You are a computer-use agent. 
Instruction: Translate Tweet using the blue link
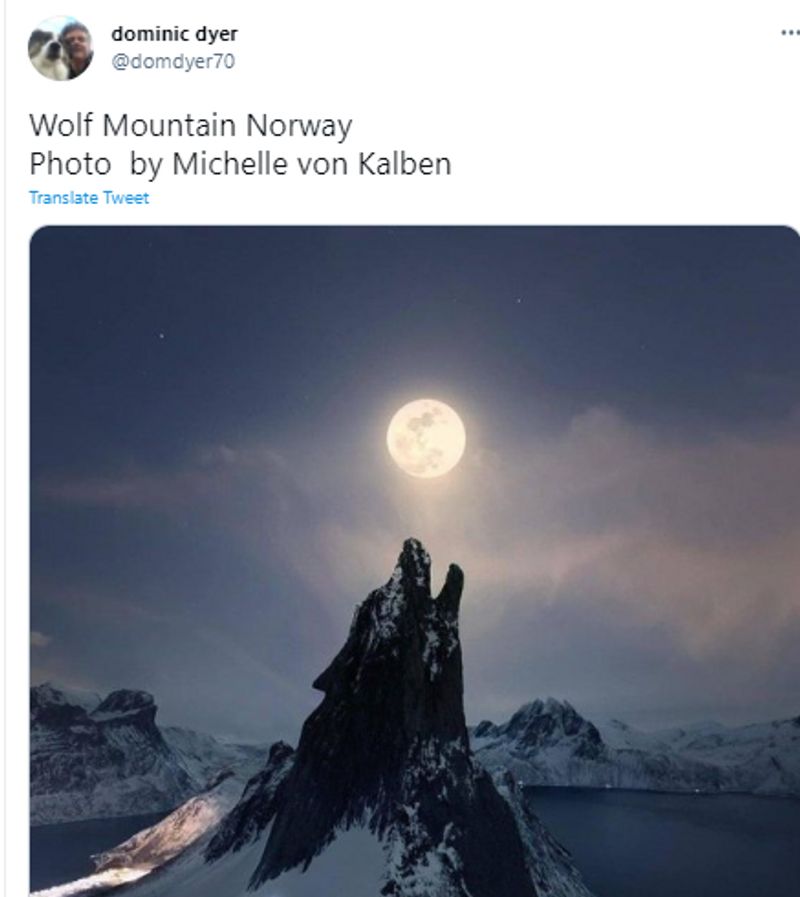tap(89, 198)
